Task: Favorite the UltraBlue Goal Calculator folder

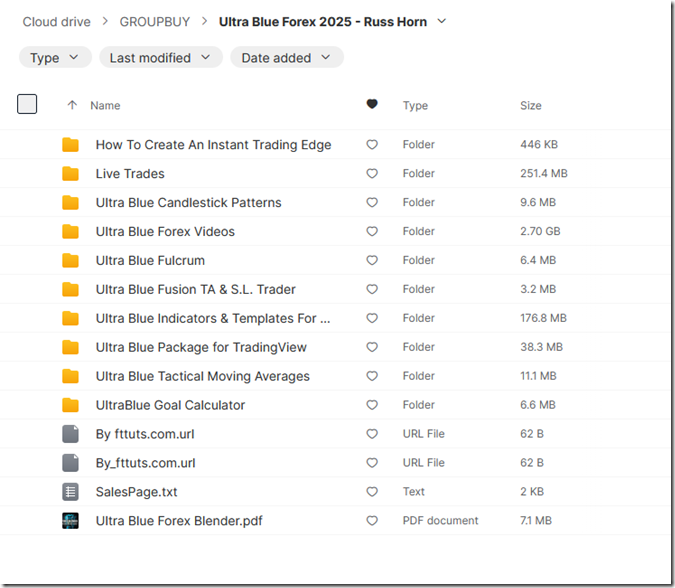Action: pos(372,405)
